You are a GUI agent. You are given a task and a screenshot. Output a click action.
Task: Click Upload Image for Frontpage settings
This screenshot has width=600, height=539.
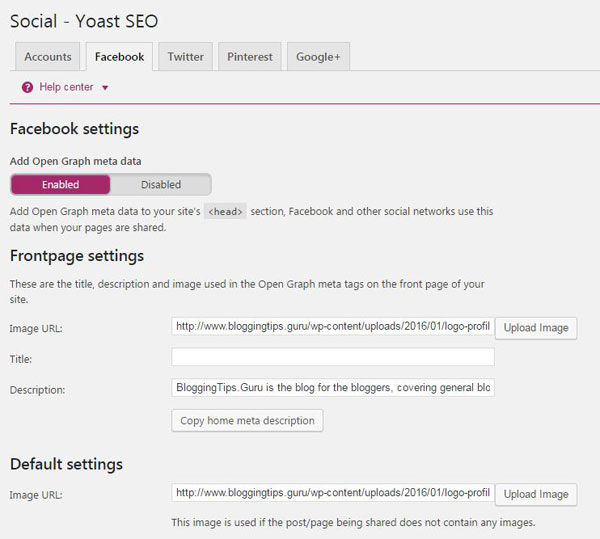click(536, 328)
